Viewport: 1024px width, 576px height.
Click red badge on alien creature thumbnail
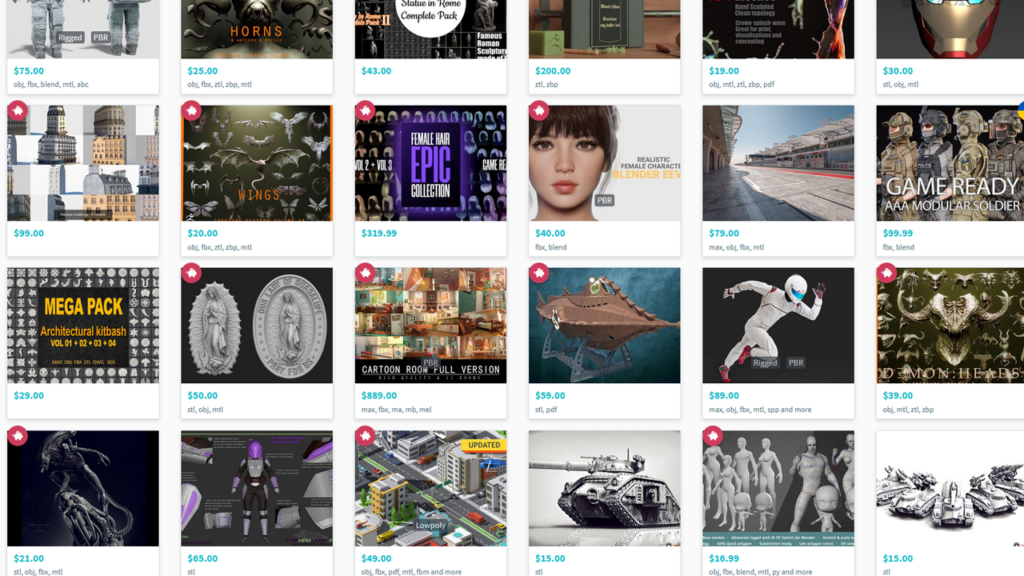pos(17,436)
